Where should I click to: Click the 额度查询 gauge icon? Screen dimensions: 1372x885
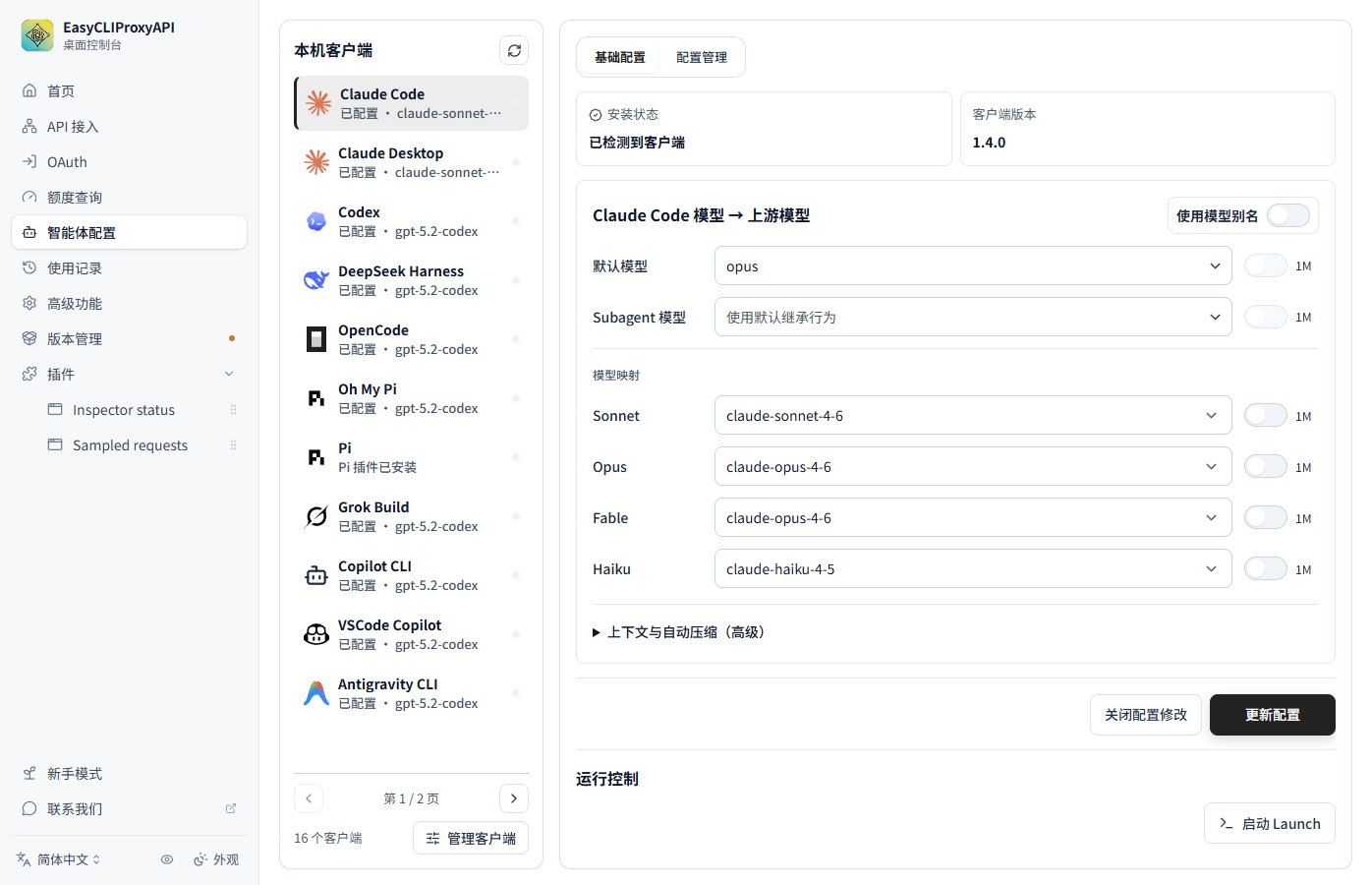coord(29,197)
